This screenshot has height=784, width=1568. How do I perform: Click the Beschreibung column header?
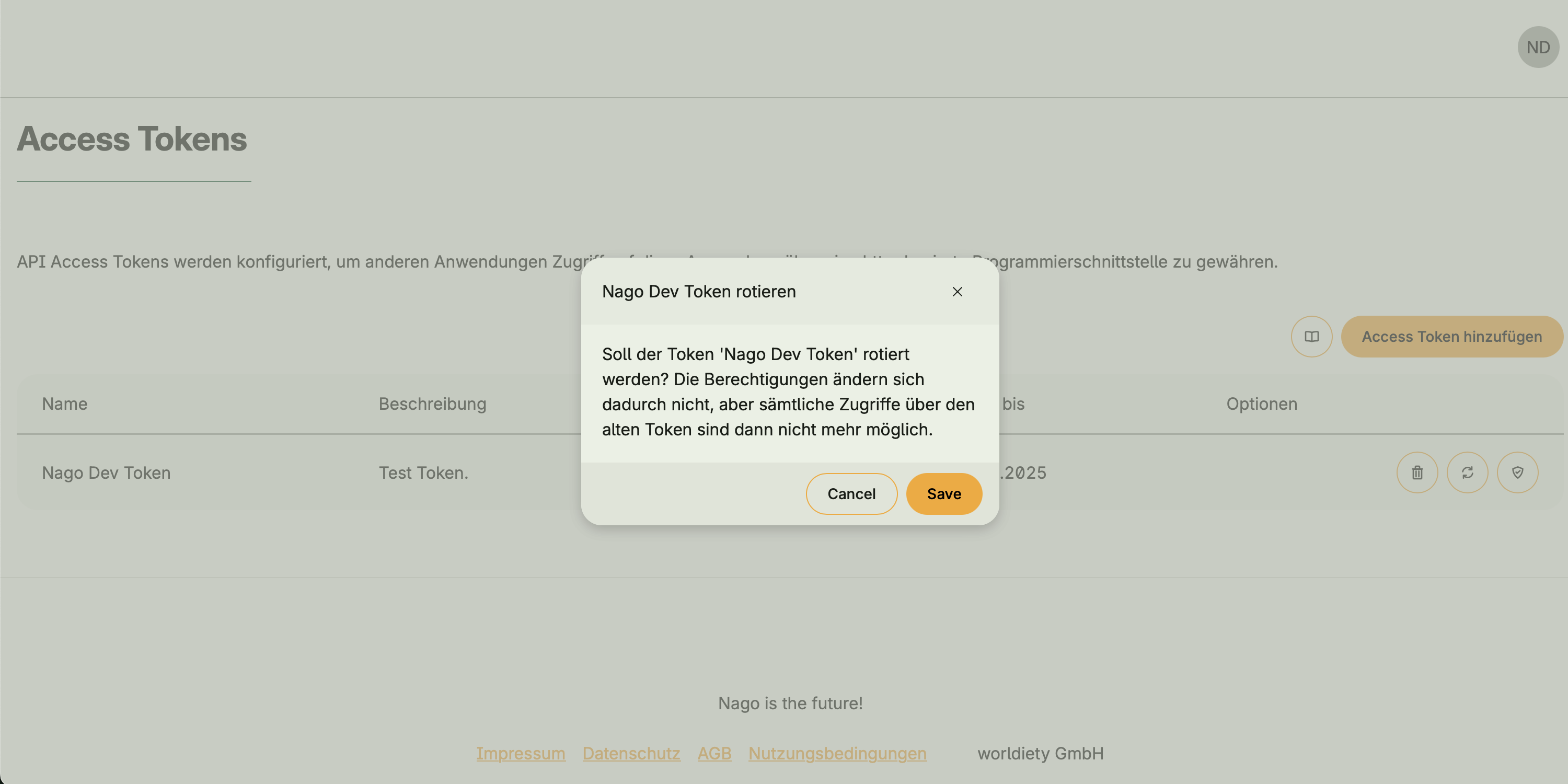pos(432,403)
